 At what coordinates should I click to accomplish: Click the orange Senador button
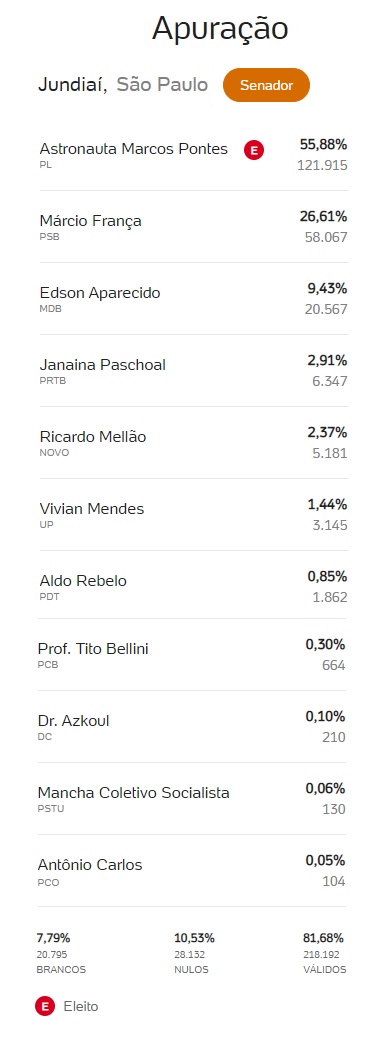click(266, 85)
